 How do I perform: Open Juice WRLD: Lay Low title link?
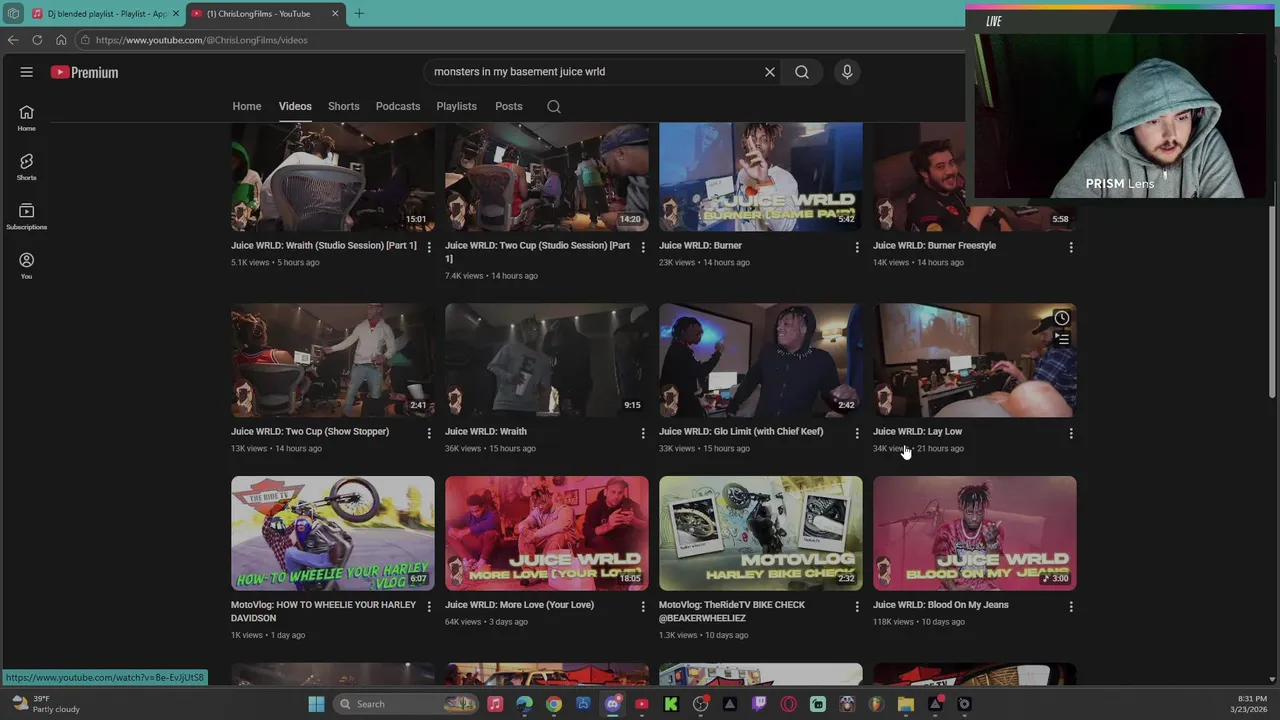point(917,431)
